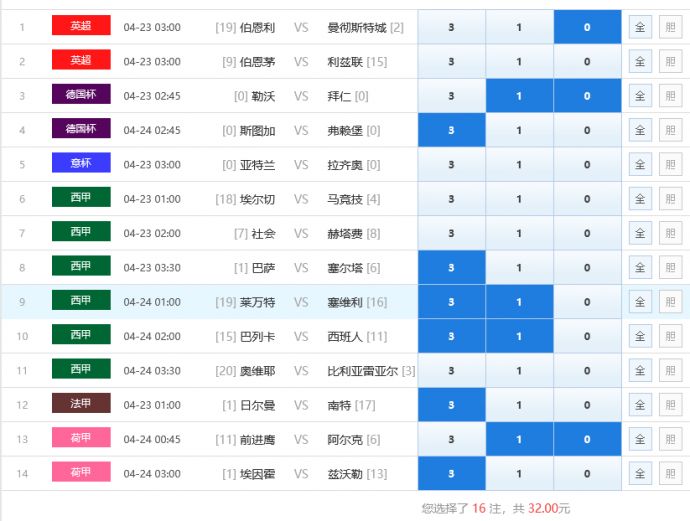Viewport: 690px width, 521px height.
Task: Click the 法甲 league label
Action: (81, 404)
